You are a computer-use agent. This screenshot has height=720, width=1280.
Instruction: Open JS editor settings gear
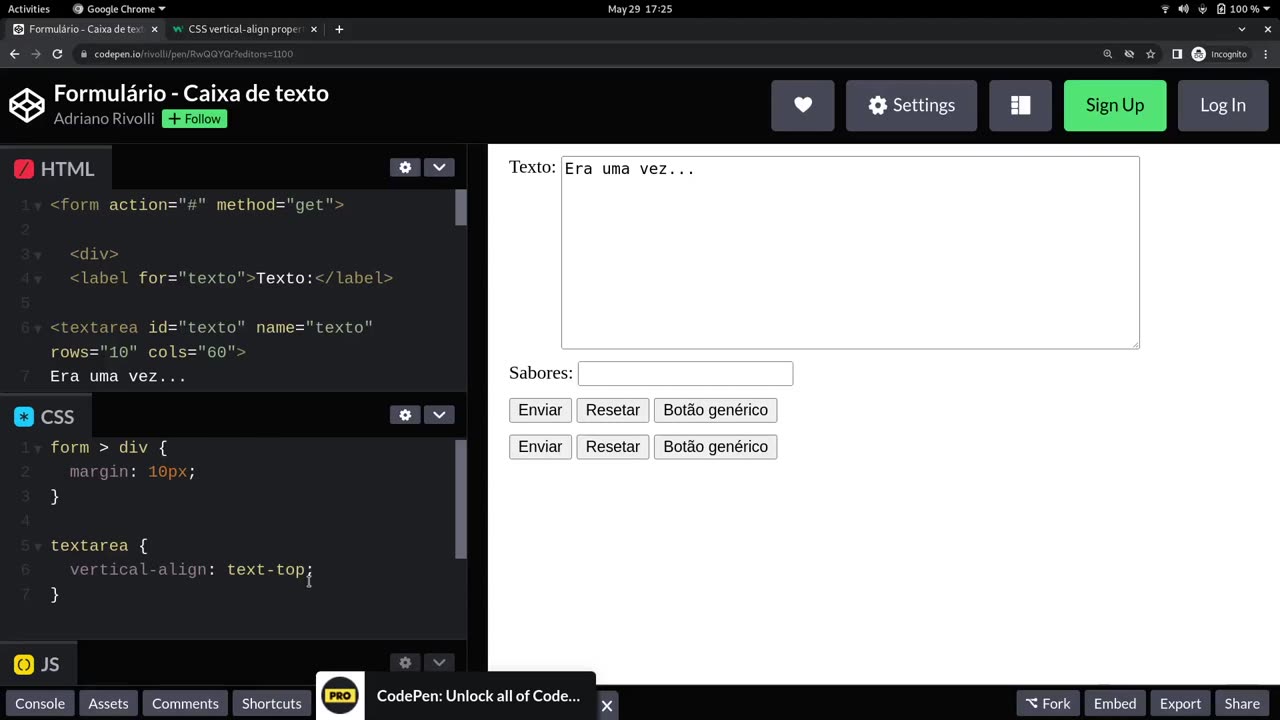click(x=405, y=662)
